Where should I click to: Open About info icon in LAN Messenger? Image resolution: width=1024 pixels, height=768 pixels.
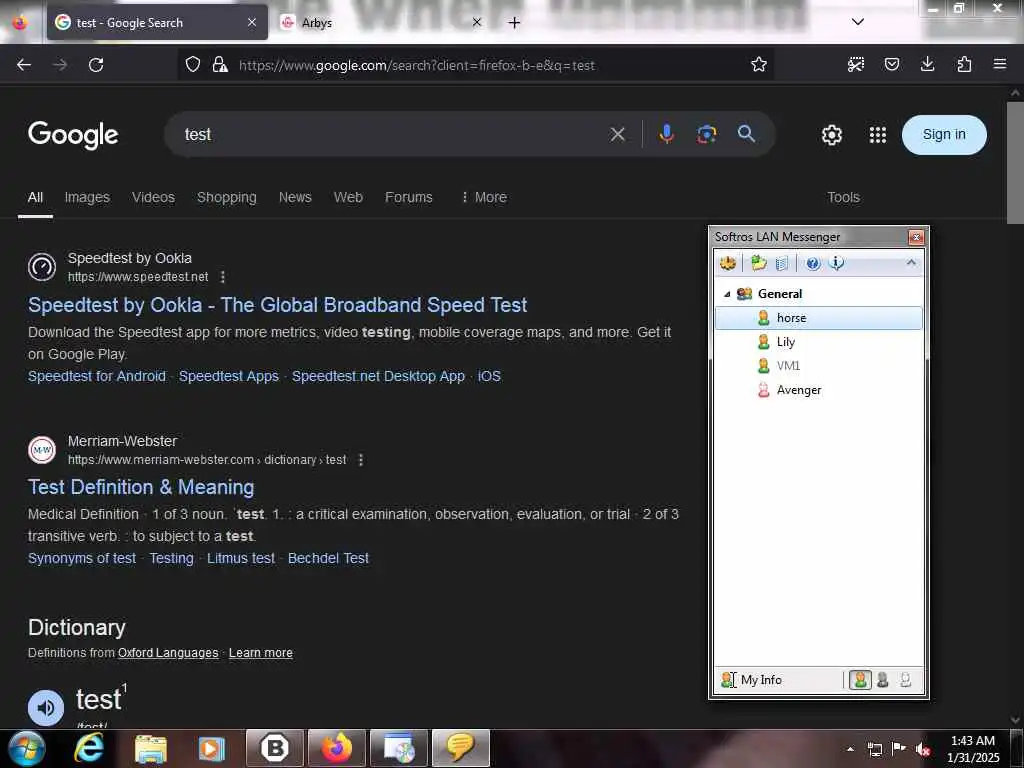point(836,263)
